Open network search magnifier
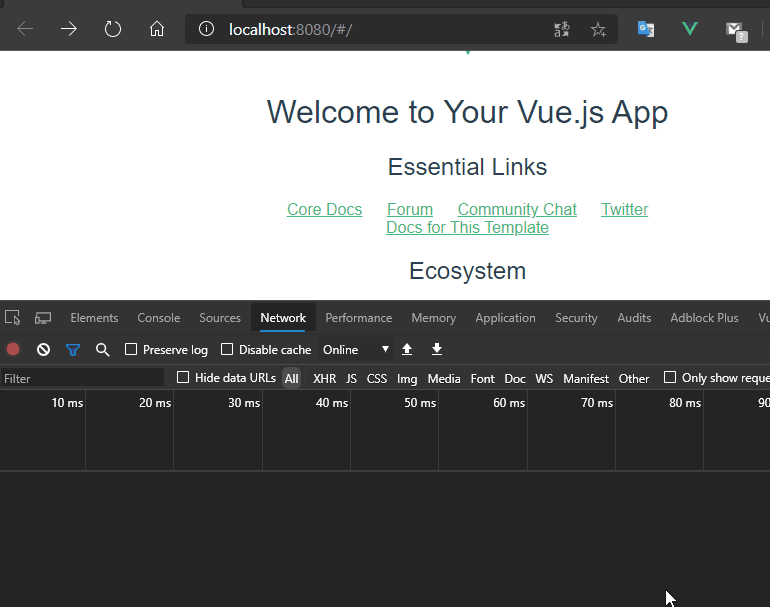This screenshot has height=607, width=770. click(x=102, y=350)
